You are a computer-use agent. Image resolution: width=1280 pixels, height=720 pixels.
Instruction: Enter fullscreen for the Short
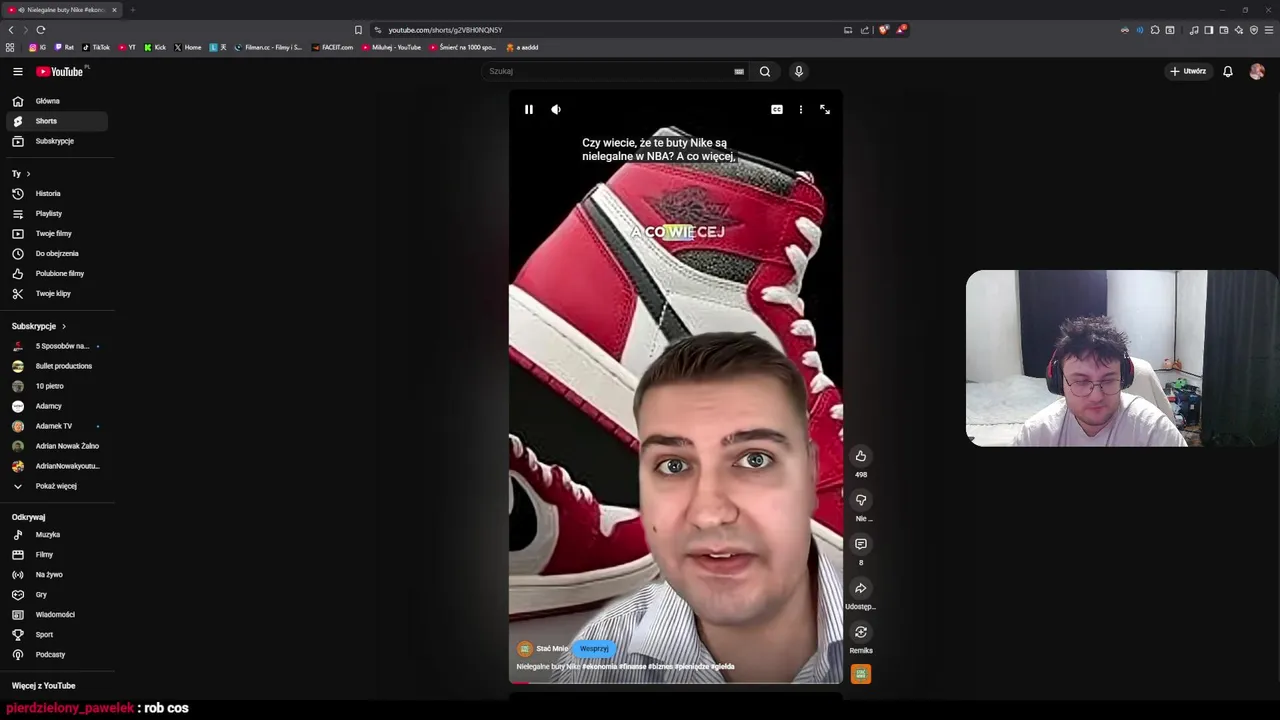pyautogui.click(x=825, y=109)
